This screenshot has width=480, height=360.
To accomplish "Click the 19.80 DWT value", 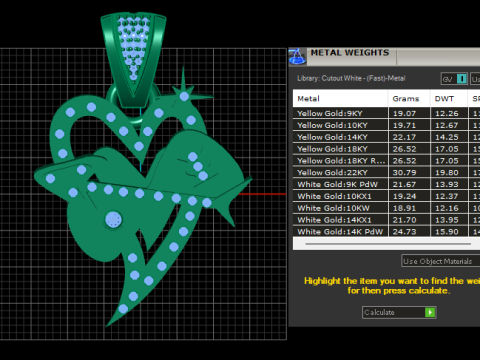I will point(447,173).
